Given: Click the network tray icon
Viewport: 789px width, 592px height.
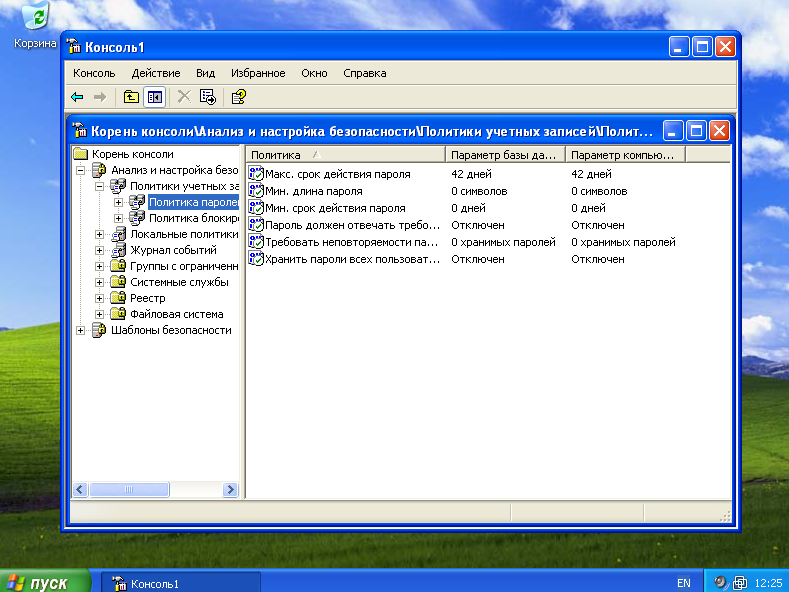Looking at the screenshot, I should tap(740, 583).
